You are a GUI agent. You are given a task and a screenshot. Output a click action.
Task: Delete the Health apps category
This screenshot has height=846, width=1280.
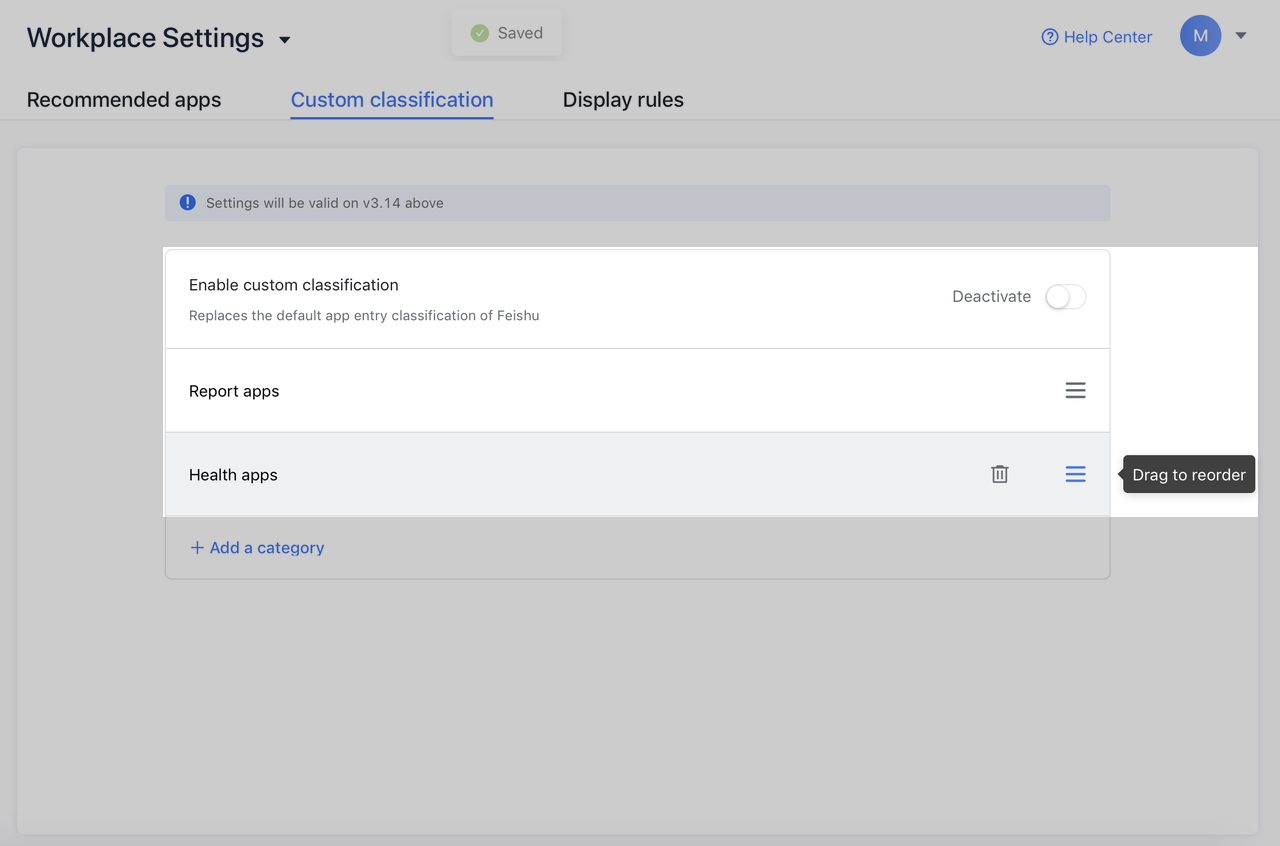click(999, 473)
